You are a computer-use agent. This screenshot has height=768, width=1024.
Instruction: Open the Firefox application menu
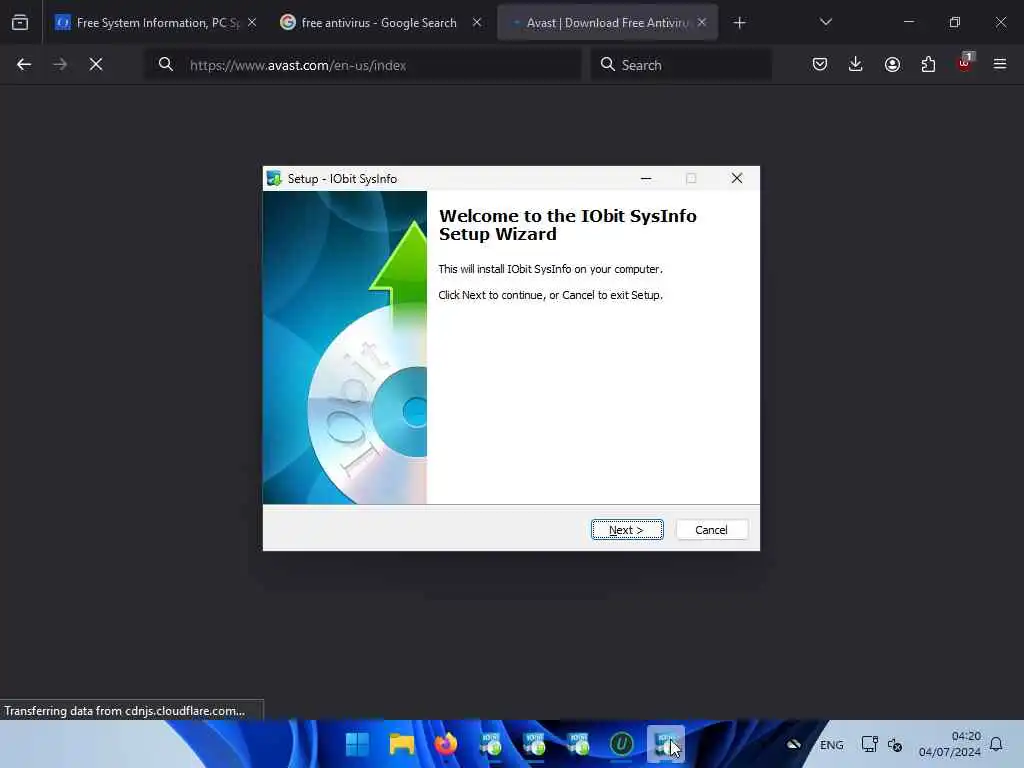(1000, 64)
